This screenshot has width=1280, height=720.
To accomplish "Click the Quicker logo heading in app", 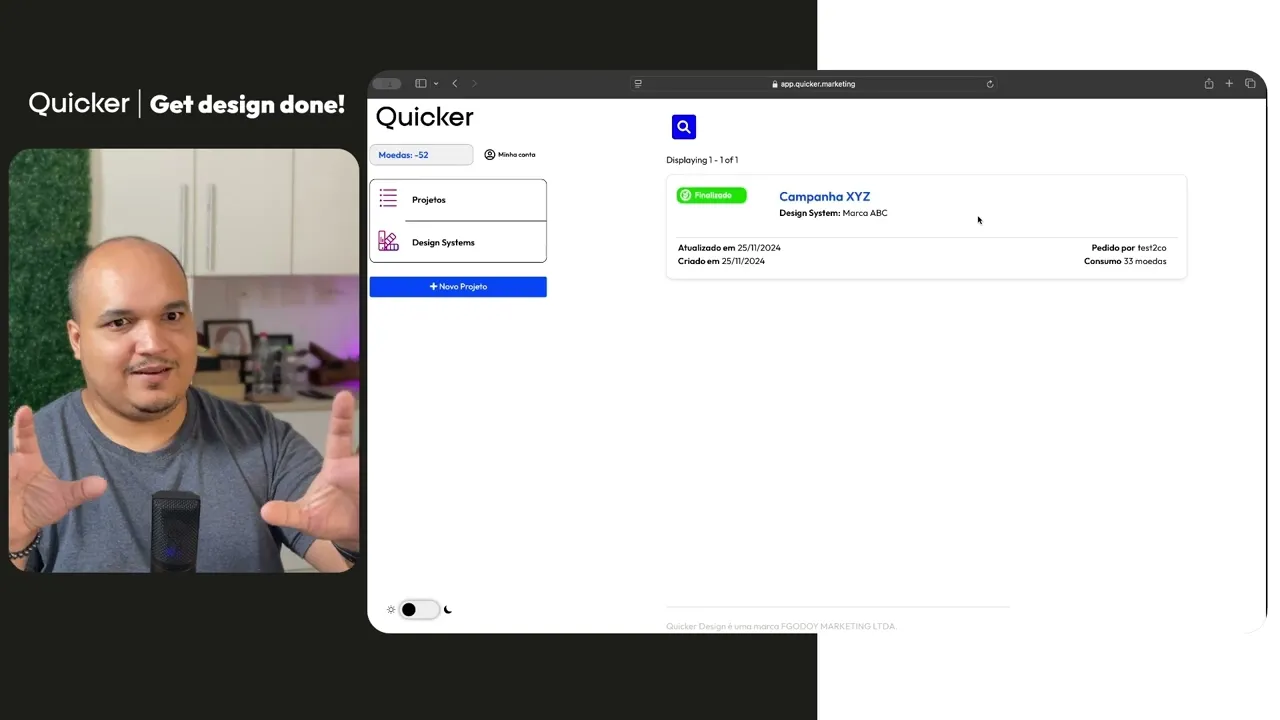I will pyautogui.click(x=424, y=117).
